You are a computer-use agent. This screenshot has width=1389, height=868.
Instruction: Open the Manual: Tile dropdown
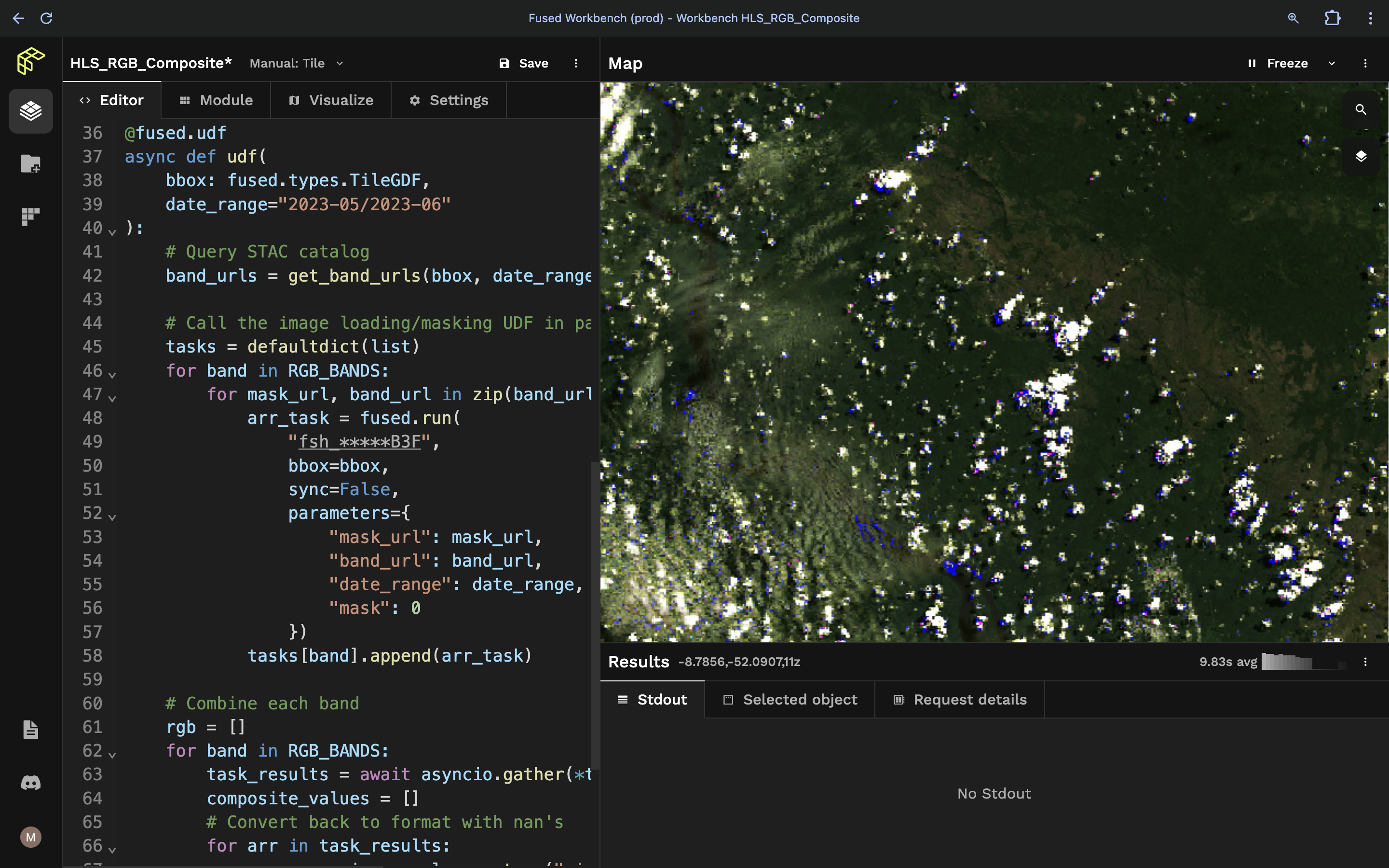[x=296, y=63]
